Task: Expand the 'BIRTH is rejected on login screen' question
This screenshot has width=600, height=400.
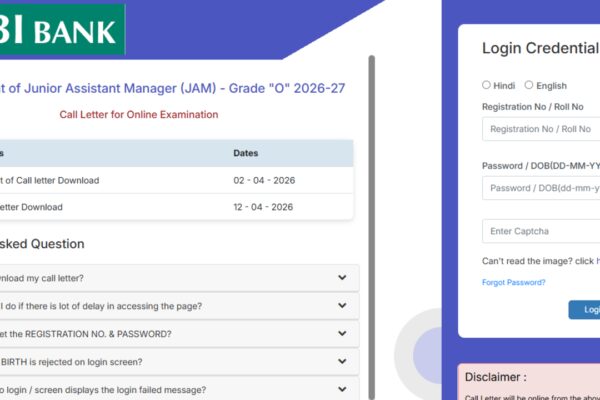Action: [179, 362]
